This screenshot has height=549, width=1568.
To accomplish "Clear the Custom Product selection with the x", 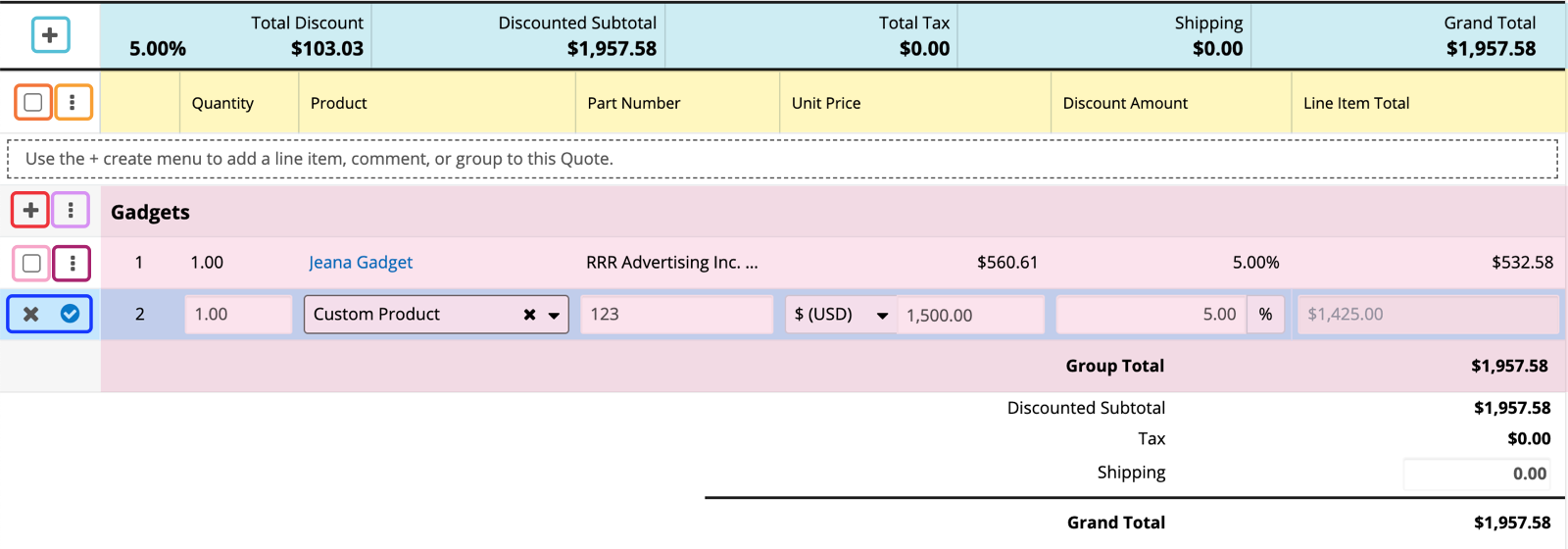I will [529, 315].
